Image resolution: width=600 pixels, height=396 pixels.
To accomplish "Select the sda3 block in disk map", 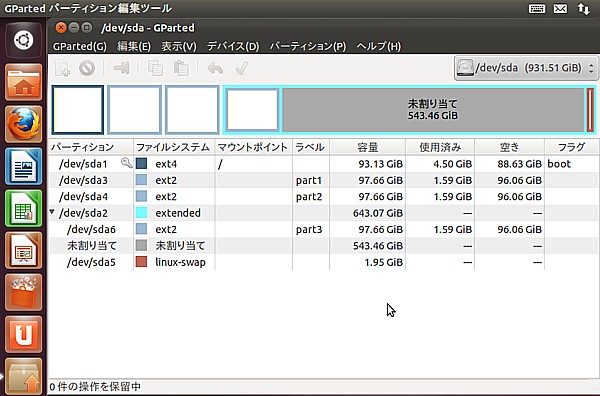I will [x=134, y=110].
